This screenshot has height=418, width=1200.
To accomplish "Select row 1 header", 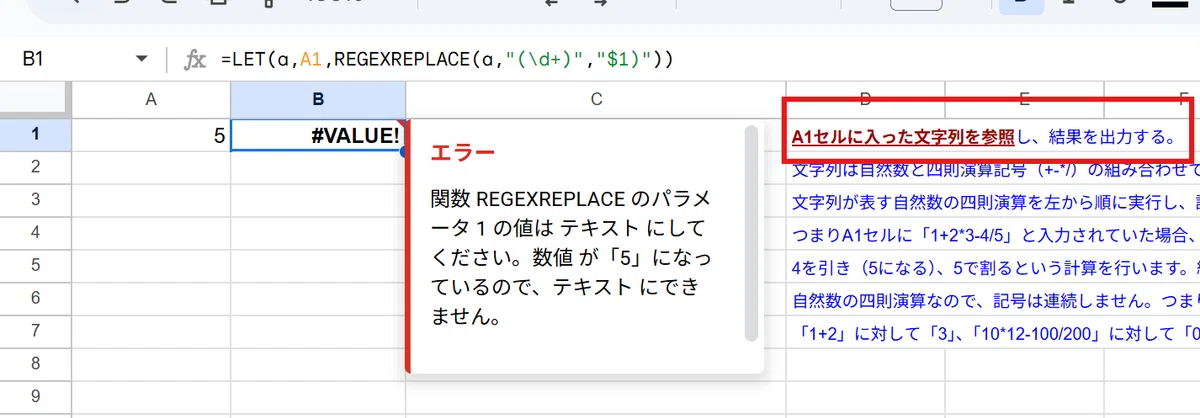I will click(x=36, y=134).
